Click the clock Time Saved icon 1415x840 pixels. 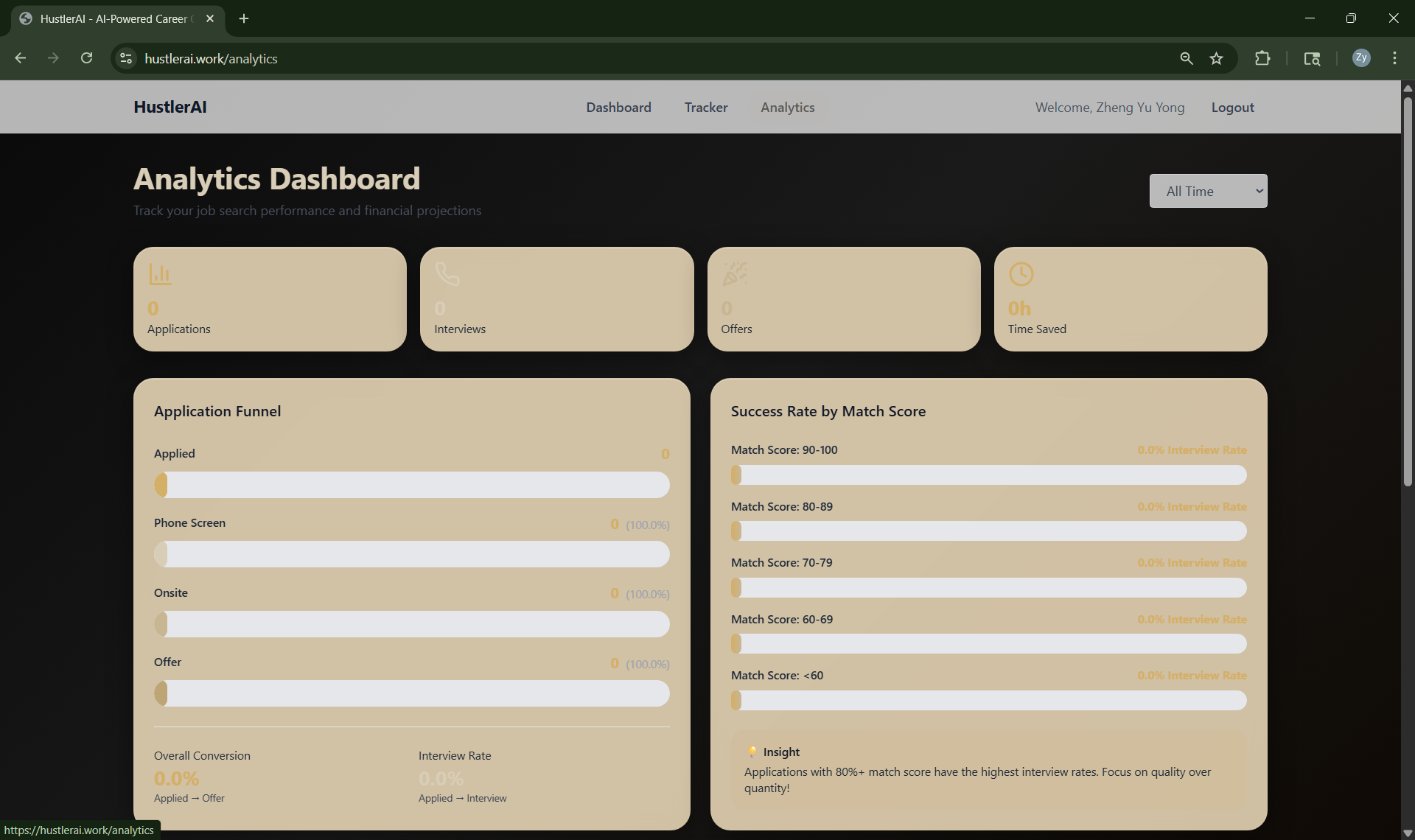(1021, 274)
